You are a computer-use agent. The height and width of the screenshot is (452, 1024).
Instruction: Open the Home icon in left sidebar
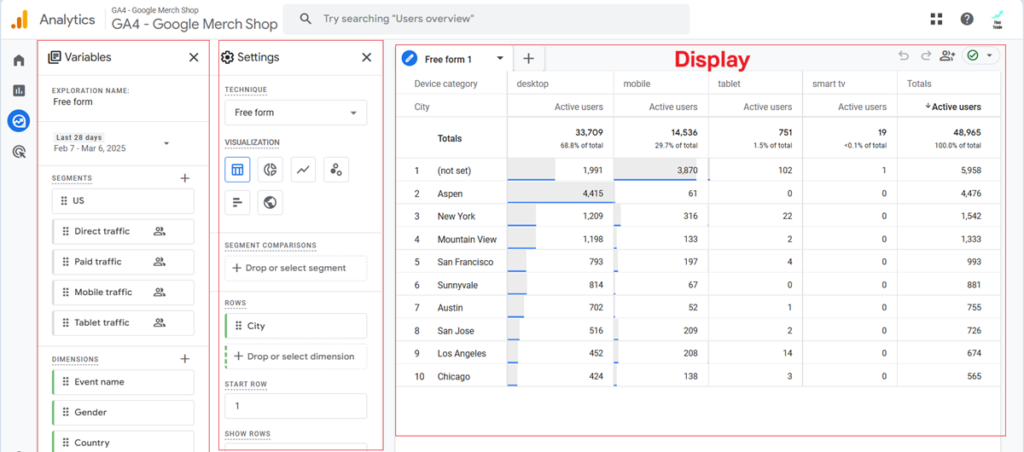click(x=19, y=60)
